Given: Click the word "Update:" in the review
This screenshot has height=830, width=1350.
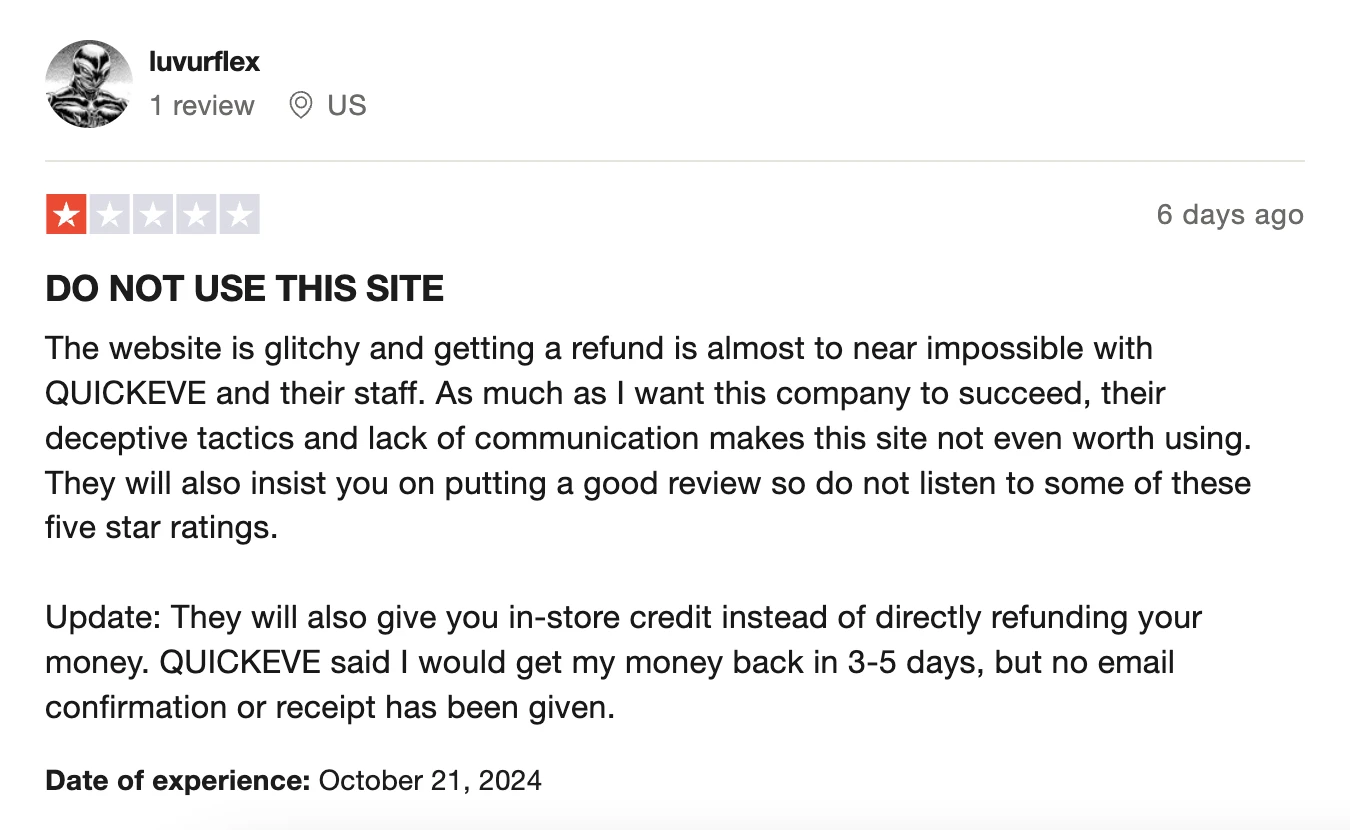Looking at the screenshot, I should click(x=104, y=617).
